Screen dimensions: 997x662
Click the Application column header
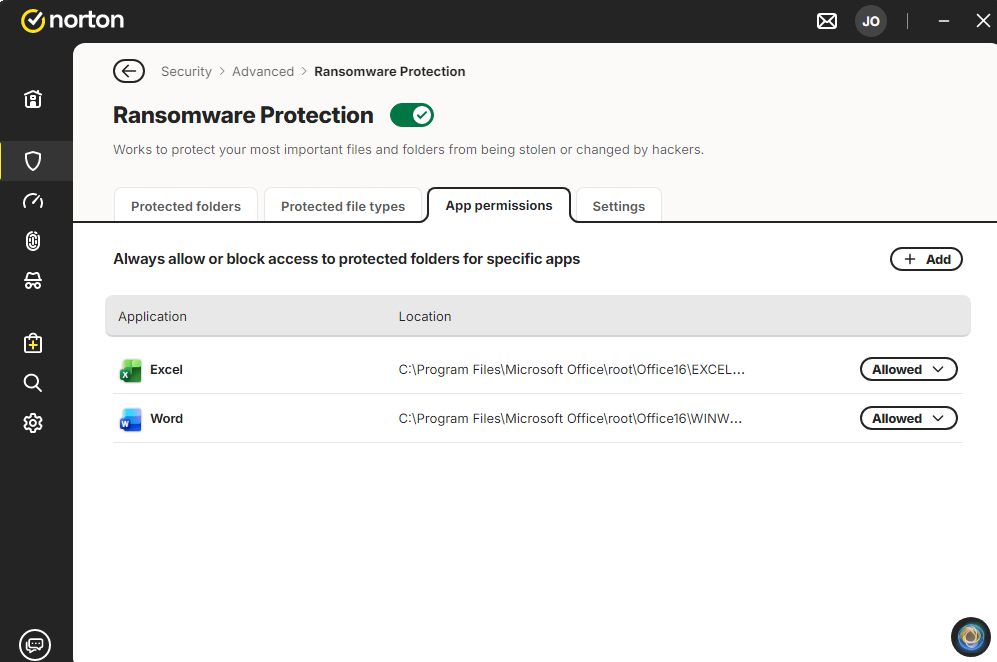coord(153,316)
